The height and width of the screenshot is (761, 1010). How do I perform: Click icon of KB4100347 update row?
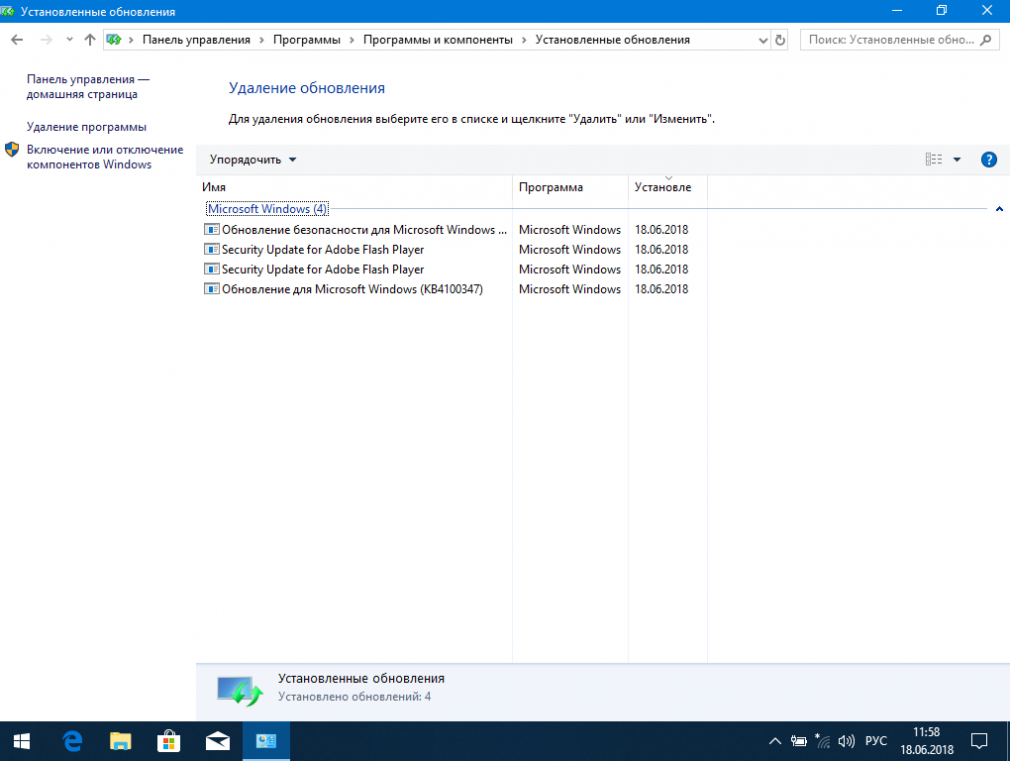[x=211, y=289]
